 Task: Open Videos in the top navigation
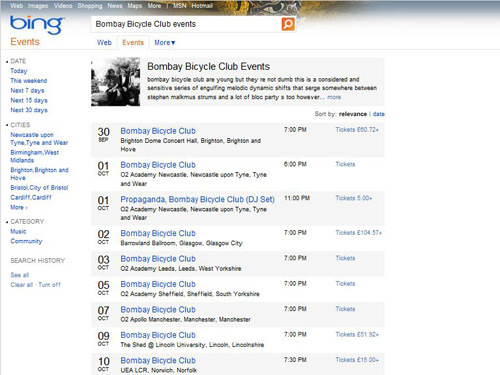point(63,6)
